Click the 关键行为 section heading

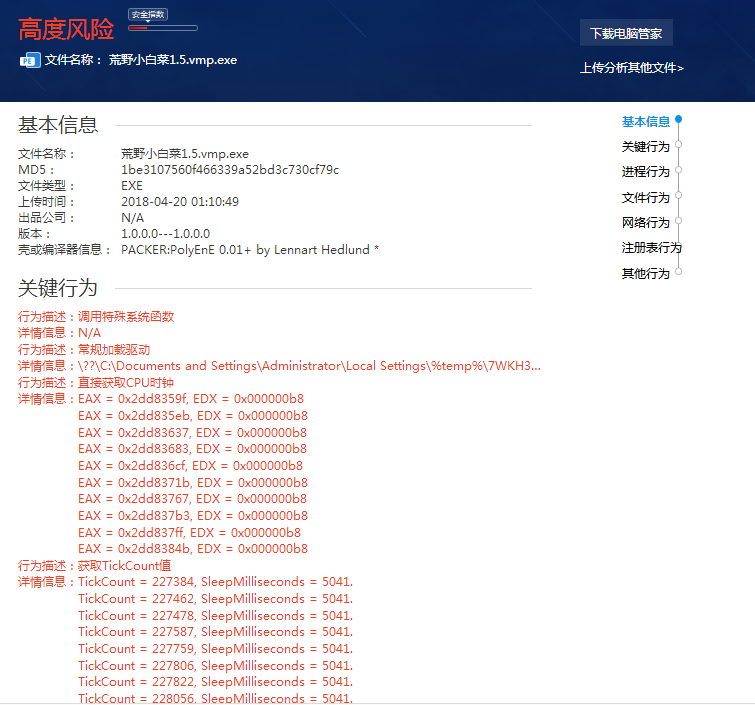[x=58, y=288]
